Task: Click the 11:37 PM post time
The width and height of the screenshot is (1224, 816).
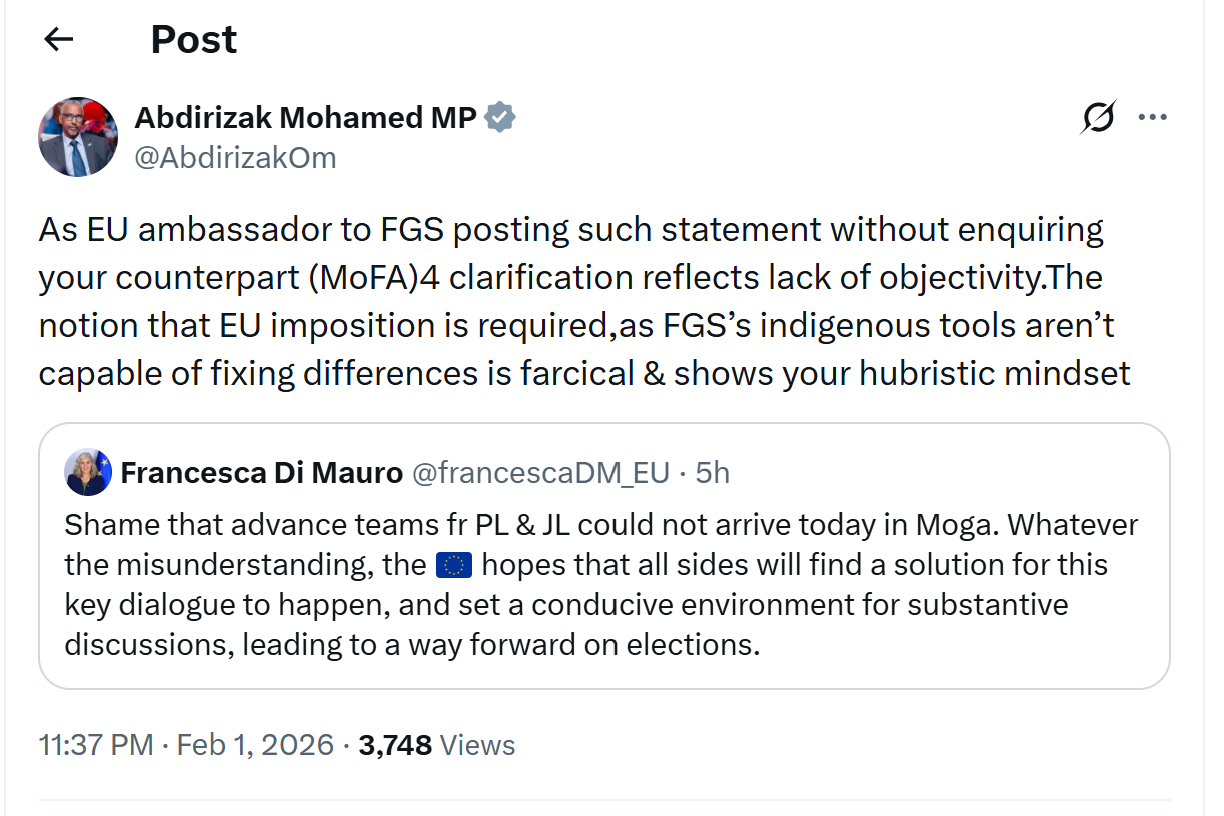Action: 96,745
